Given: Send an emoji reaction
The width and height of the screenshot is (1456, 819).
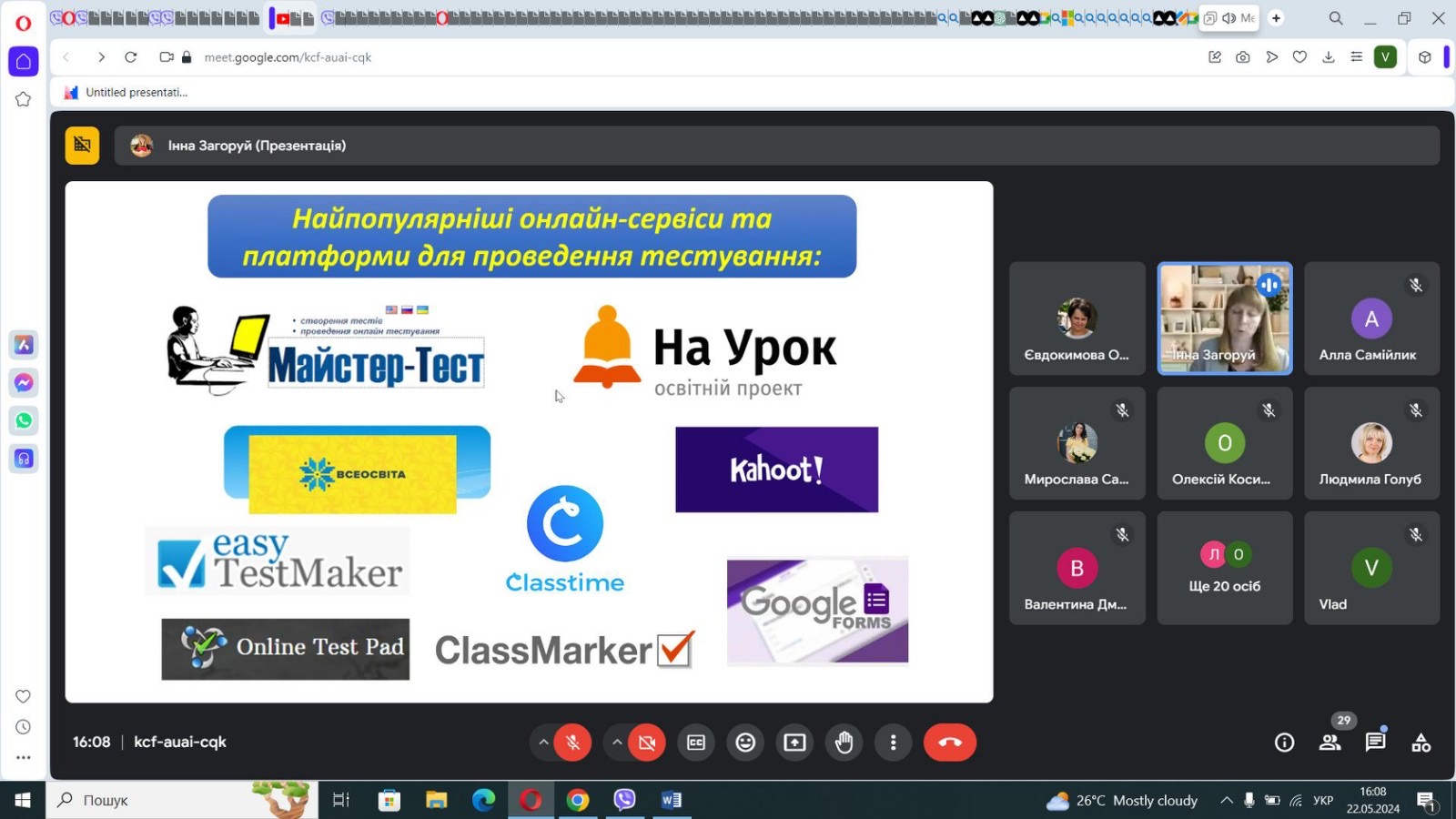Looking at the screenshot, I should (745, 743).
